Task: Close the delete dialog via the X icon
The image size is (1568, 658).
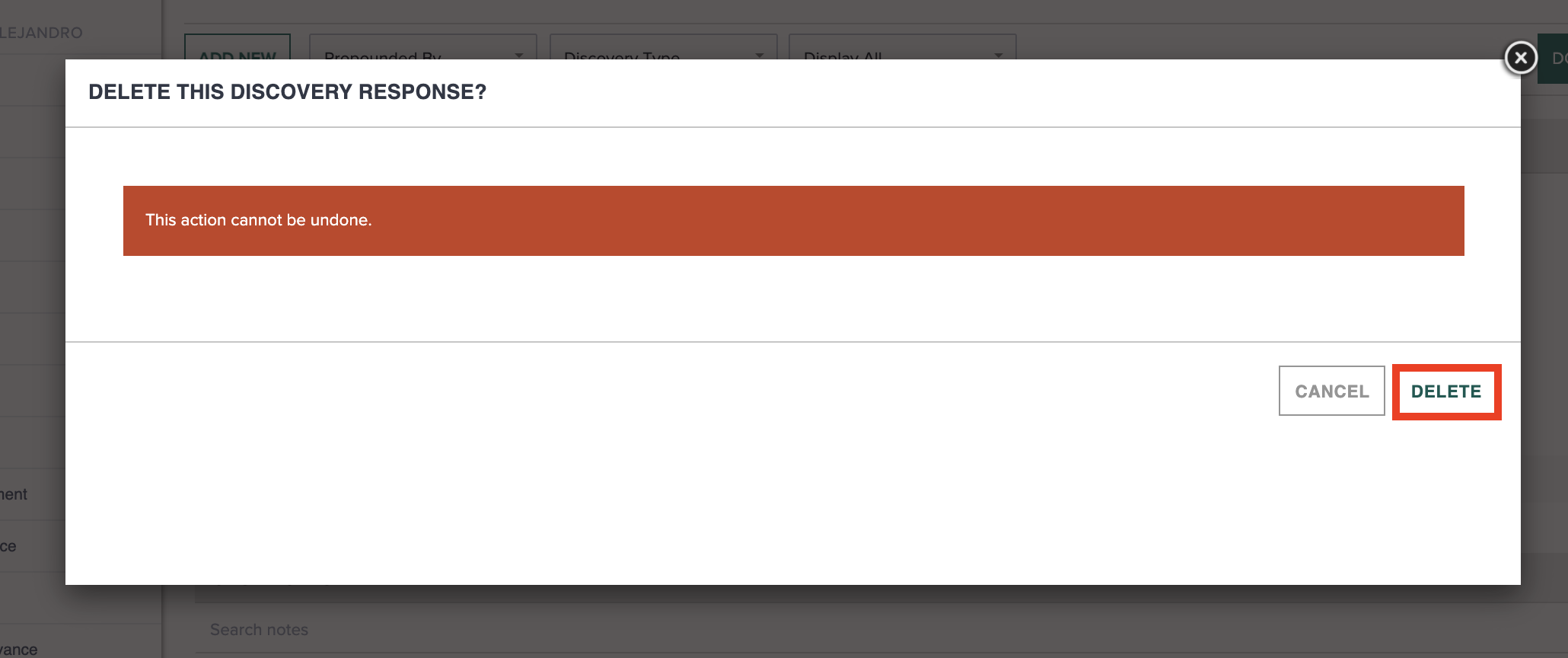Action: coord(1520,57)
